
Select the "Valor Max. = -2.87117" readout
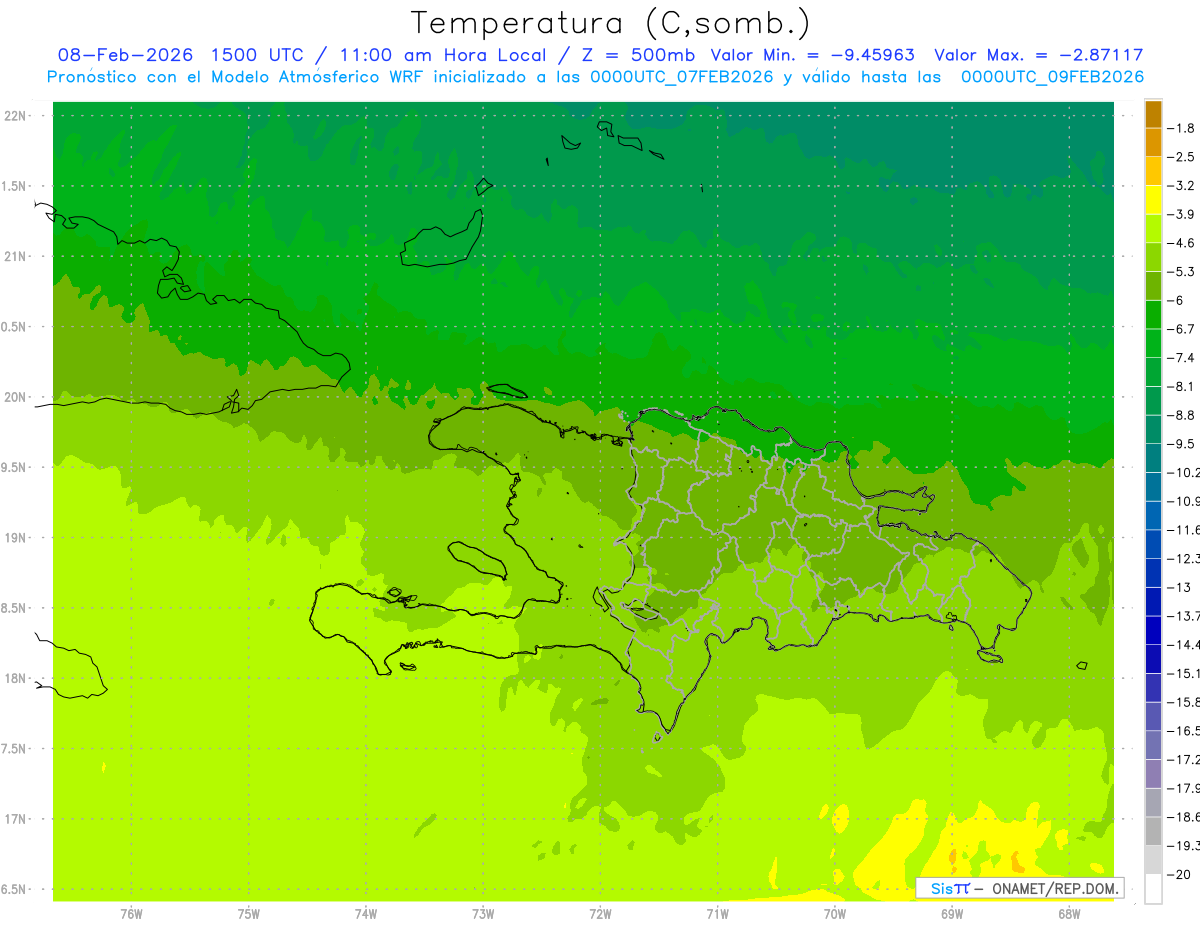[1038, 55]
